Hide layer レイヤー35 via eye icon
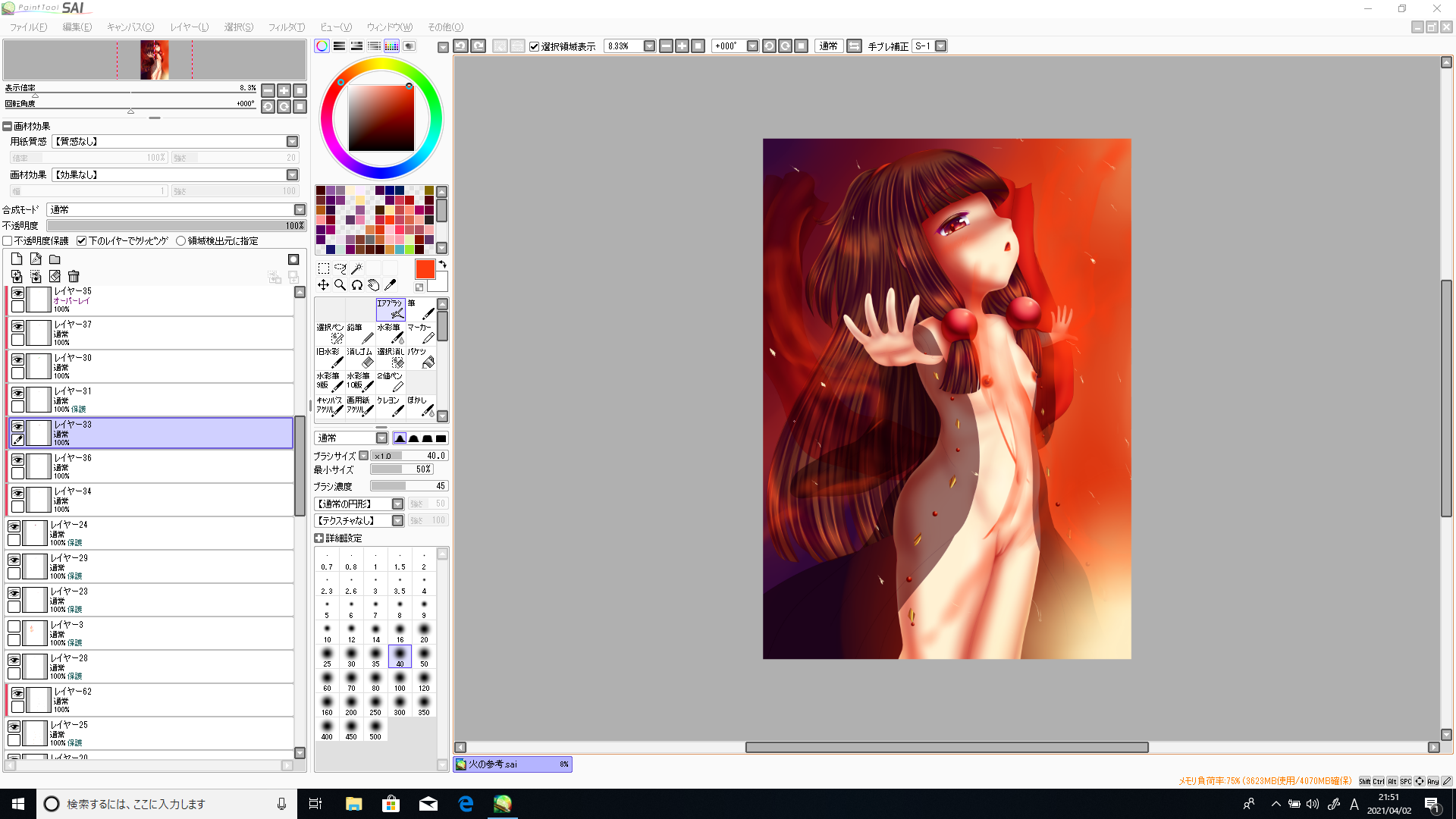 tap(17, 293)
